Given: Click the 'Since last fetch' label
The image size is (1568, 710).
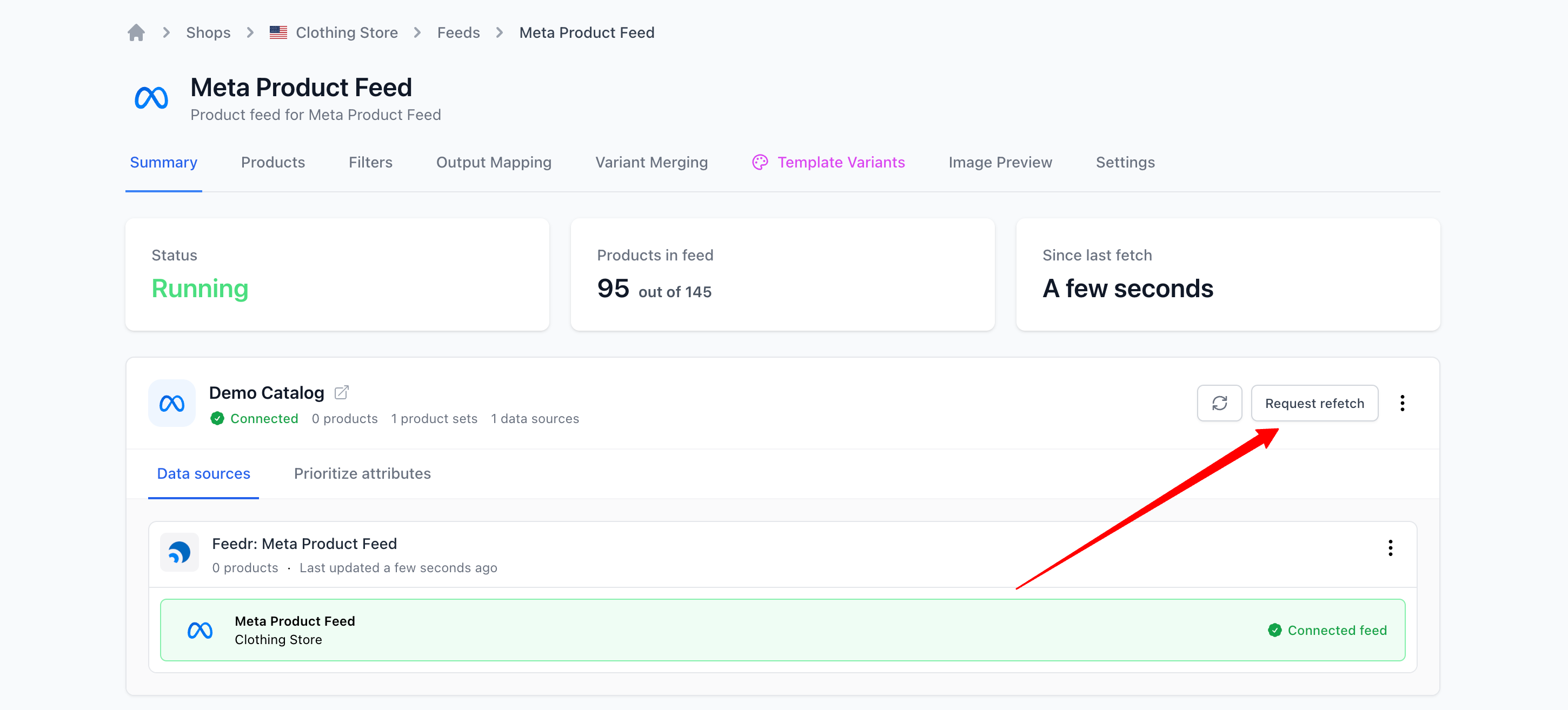Looking at the screenshot, I should click(1097, 255).
